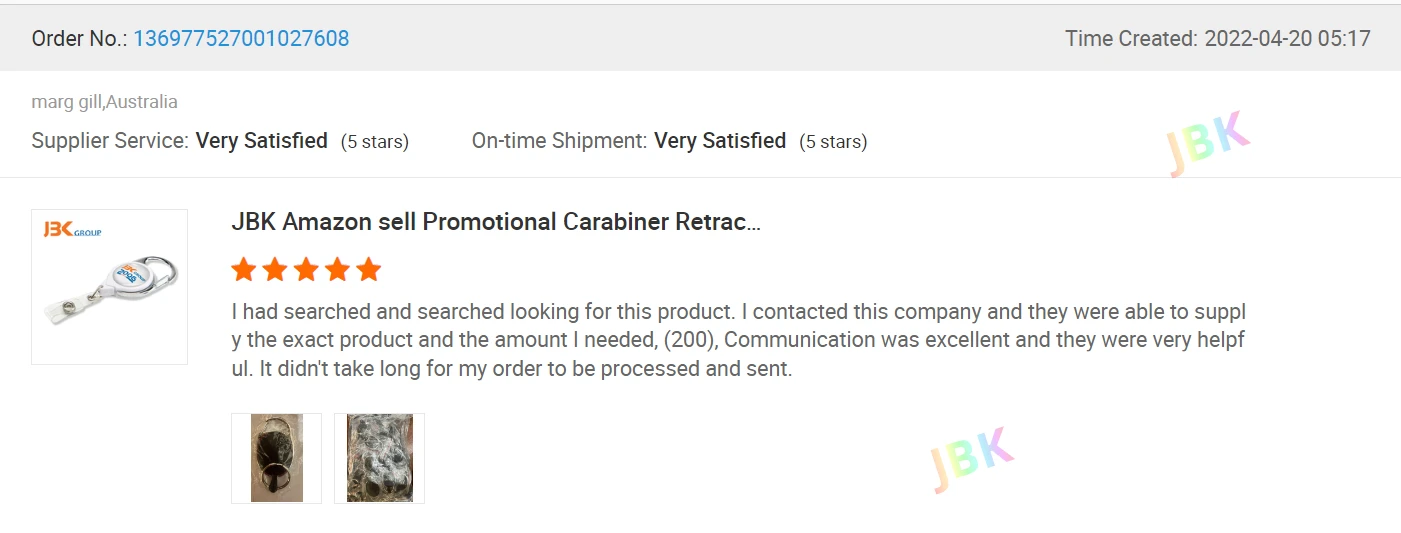Click the fourth orange rating star
The image size is (1401, 533).
[338, 269]
